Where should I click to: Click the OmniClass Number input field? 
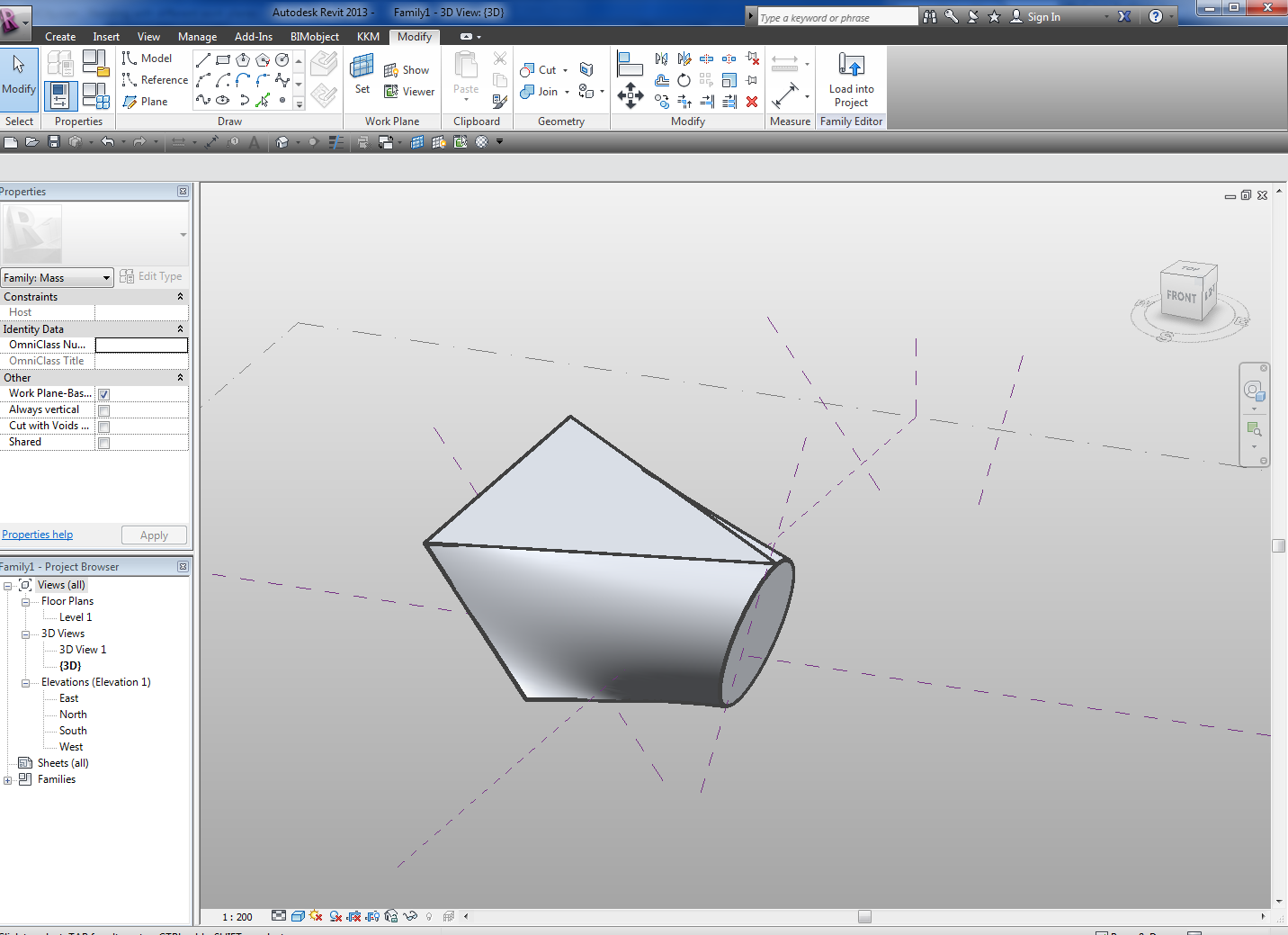pyautogui.click(x=141, y=346)
